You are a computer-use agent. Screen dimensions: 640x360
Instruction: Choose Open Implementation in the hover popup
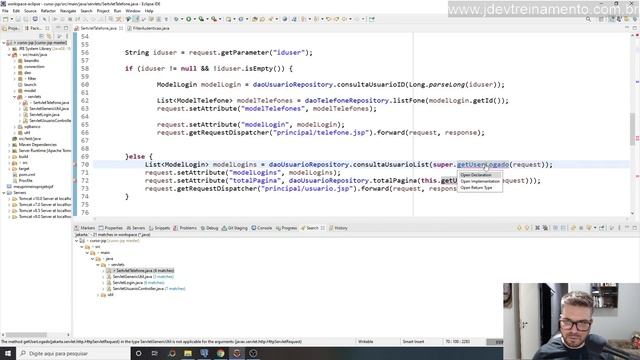tap(480, 181)
